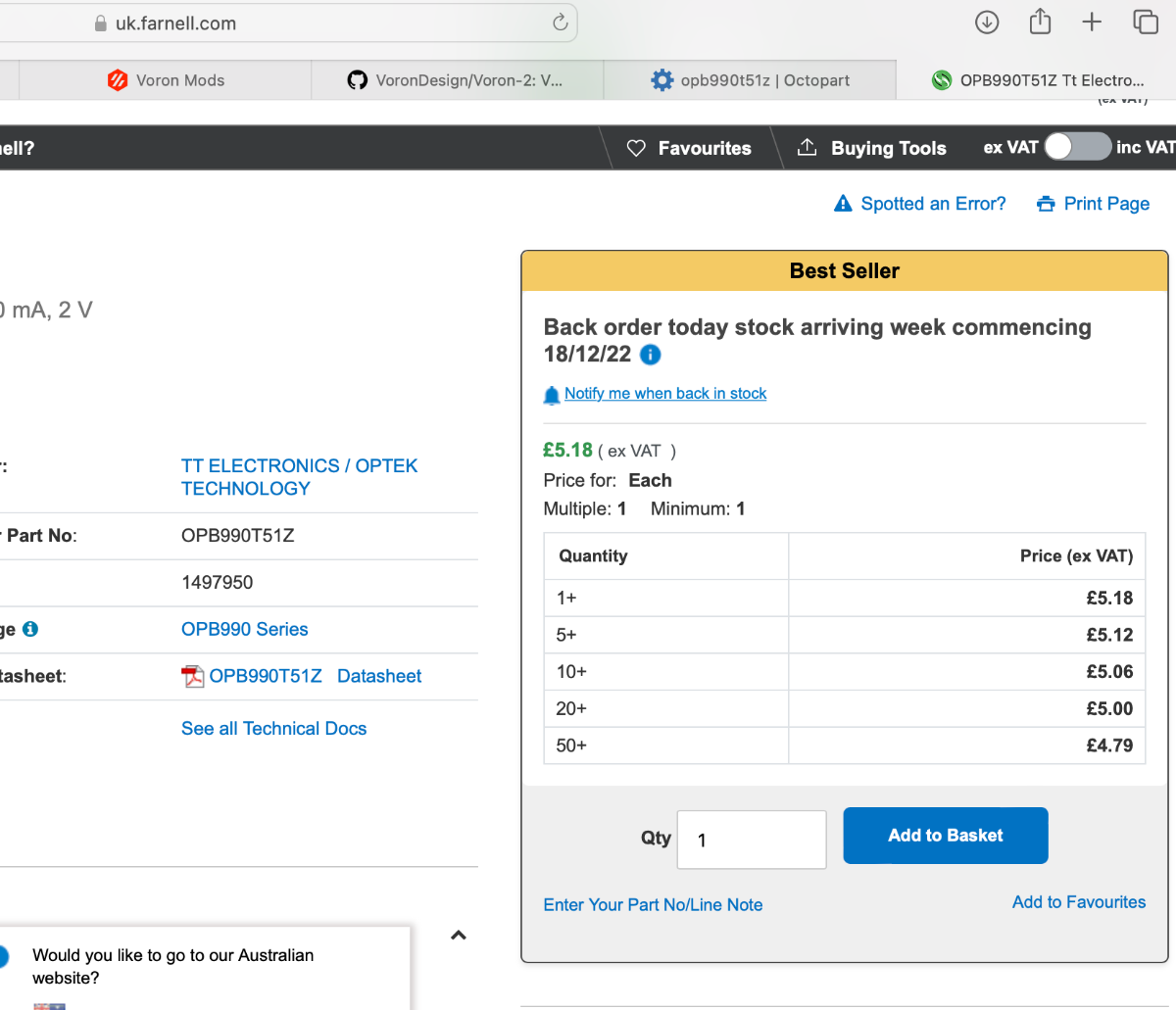The width and height of the screenshot is (1176, 1010).
Task: Click the PDF icon next to OPB990T51Z
Action: [193, 676]
